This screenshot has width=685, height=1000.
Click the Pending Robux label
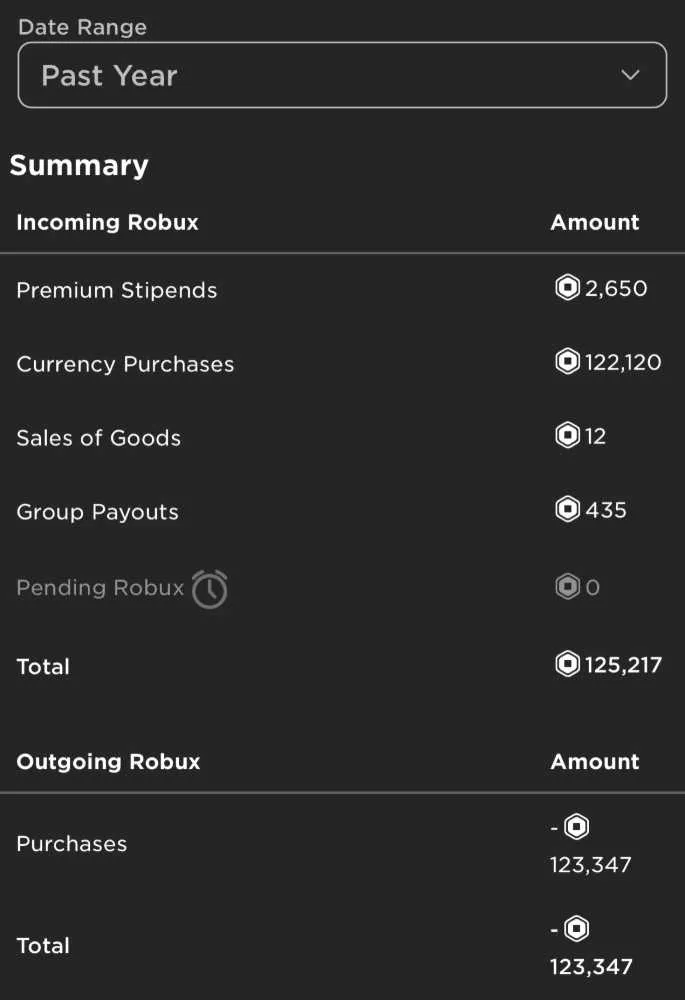click(100, 587)
